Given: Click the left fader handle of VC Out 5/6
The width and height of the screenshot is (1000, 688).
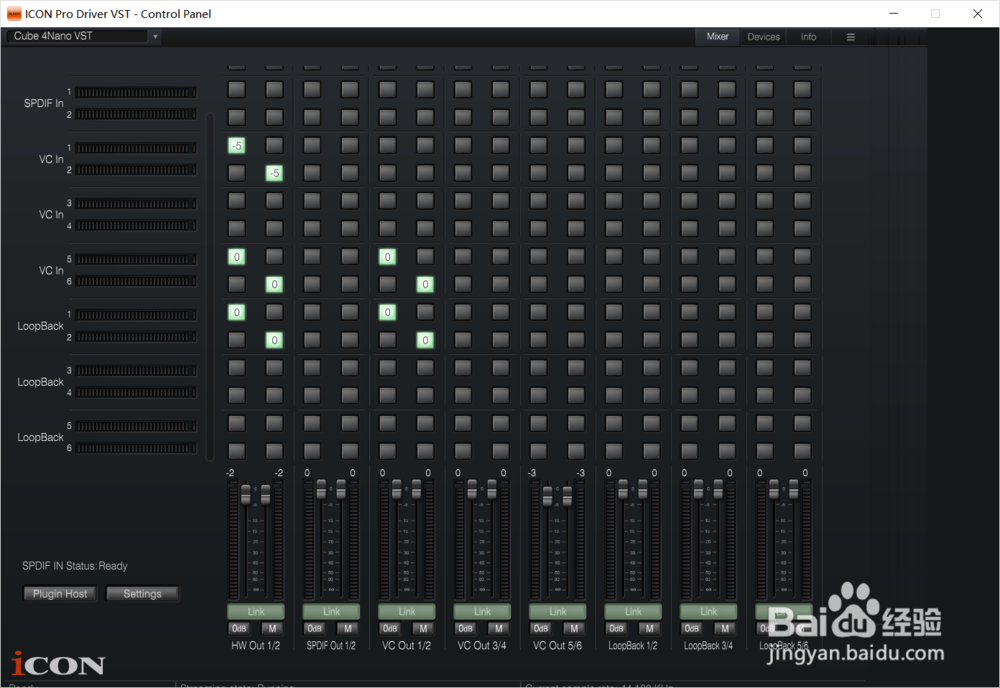Looking at the screenshot, I should pos(547,496).
